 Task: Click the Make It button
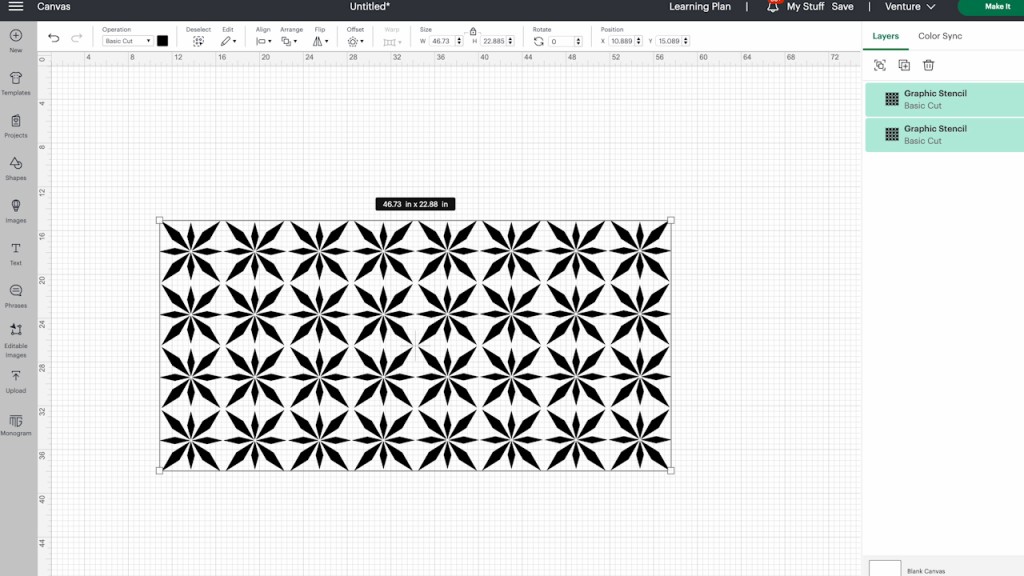coord(996,6)
